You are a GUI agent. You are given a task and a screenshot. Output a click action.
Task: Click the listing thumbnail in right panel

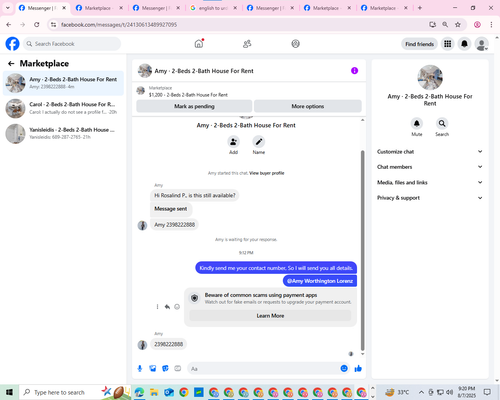point(430,78)
